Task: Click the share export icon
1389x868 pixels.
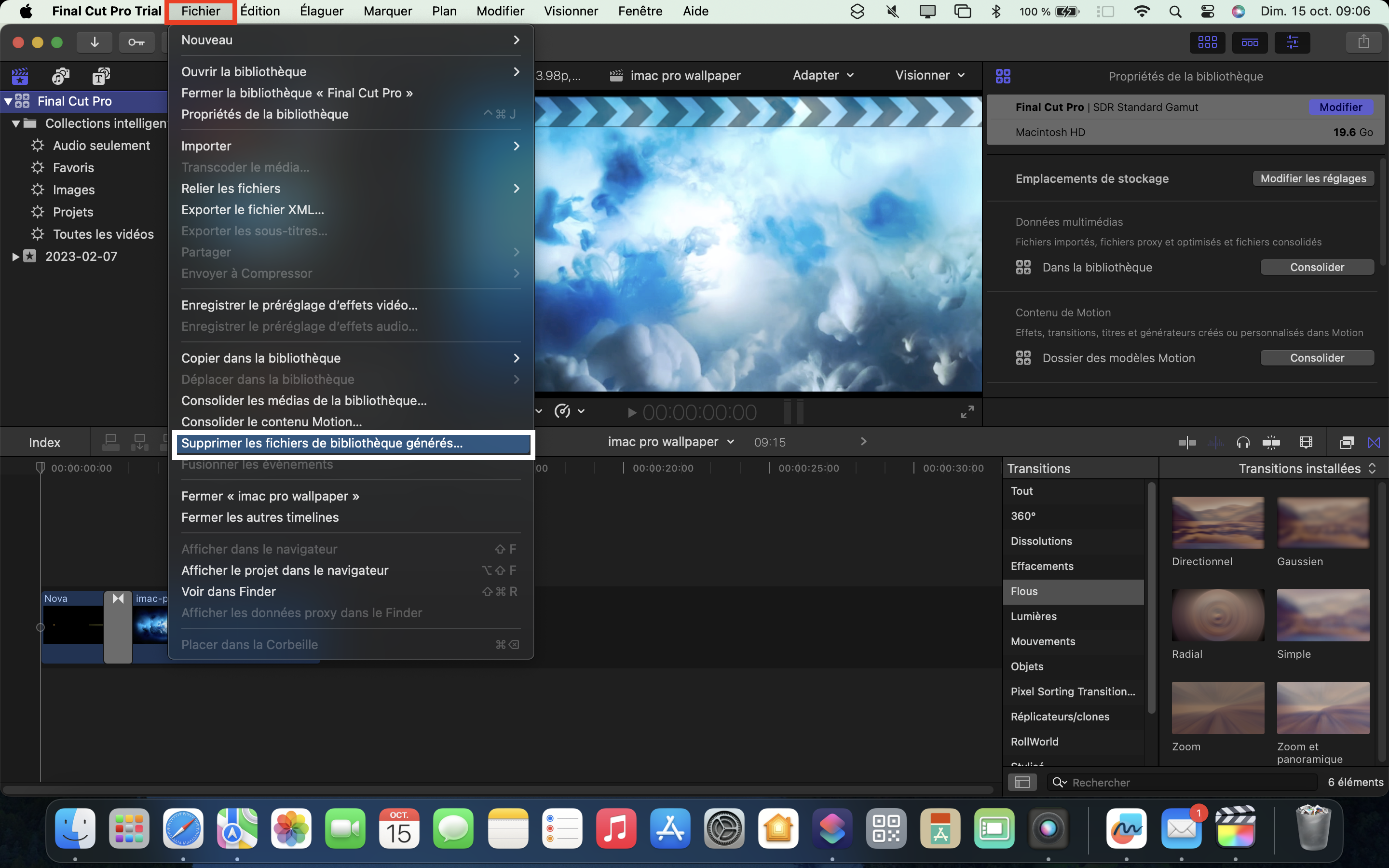Action: click(1364, 42)
